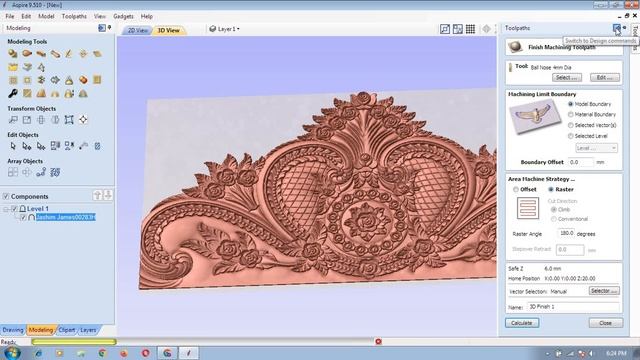
Task: Select the Selected Level radio button
Action: pos(571,136)
